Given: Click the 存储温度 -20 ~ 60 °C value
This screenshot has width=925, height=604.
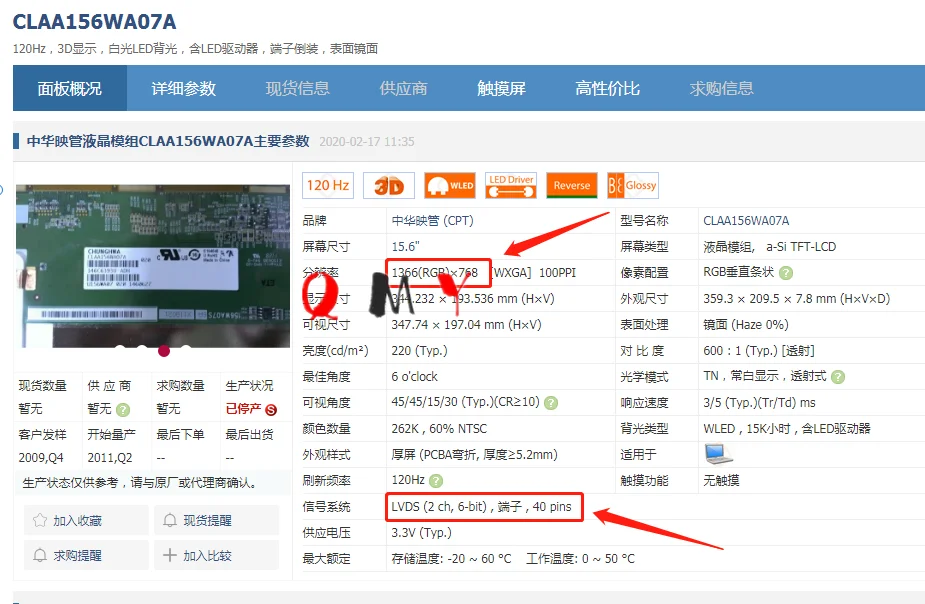Looking at the screenshot, I should (451, 559).
